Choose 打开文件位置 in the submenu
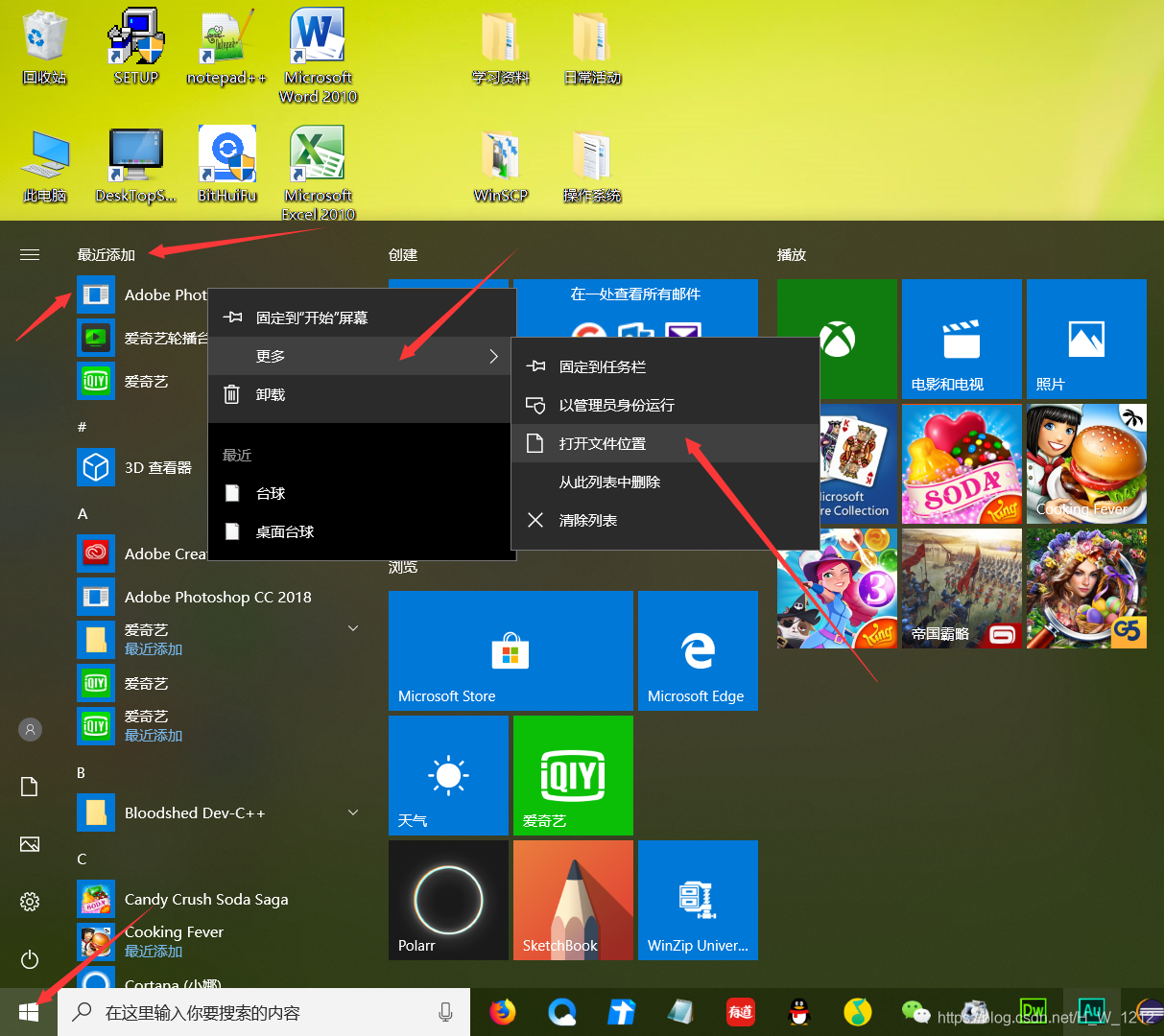This screenshot has height=1036, width=1164. pyautogui.click(x=665, y=443)
